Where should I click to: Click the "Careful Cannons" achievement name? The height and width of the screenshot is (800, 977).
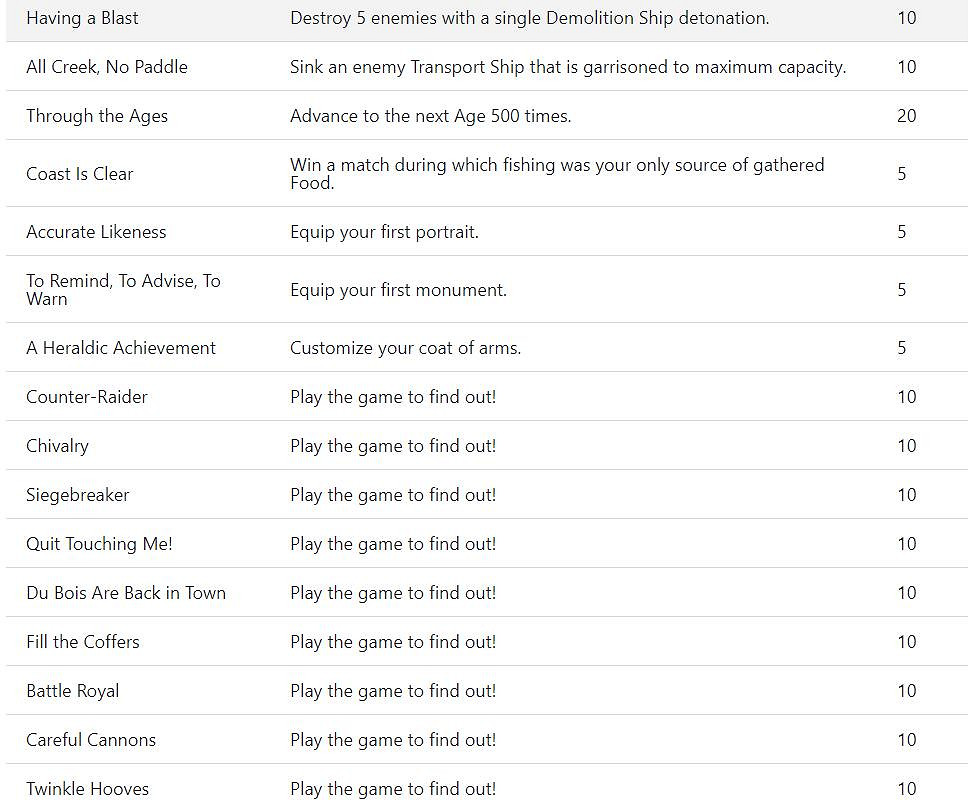[91, 740]
